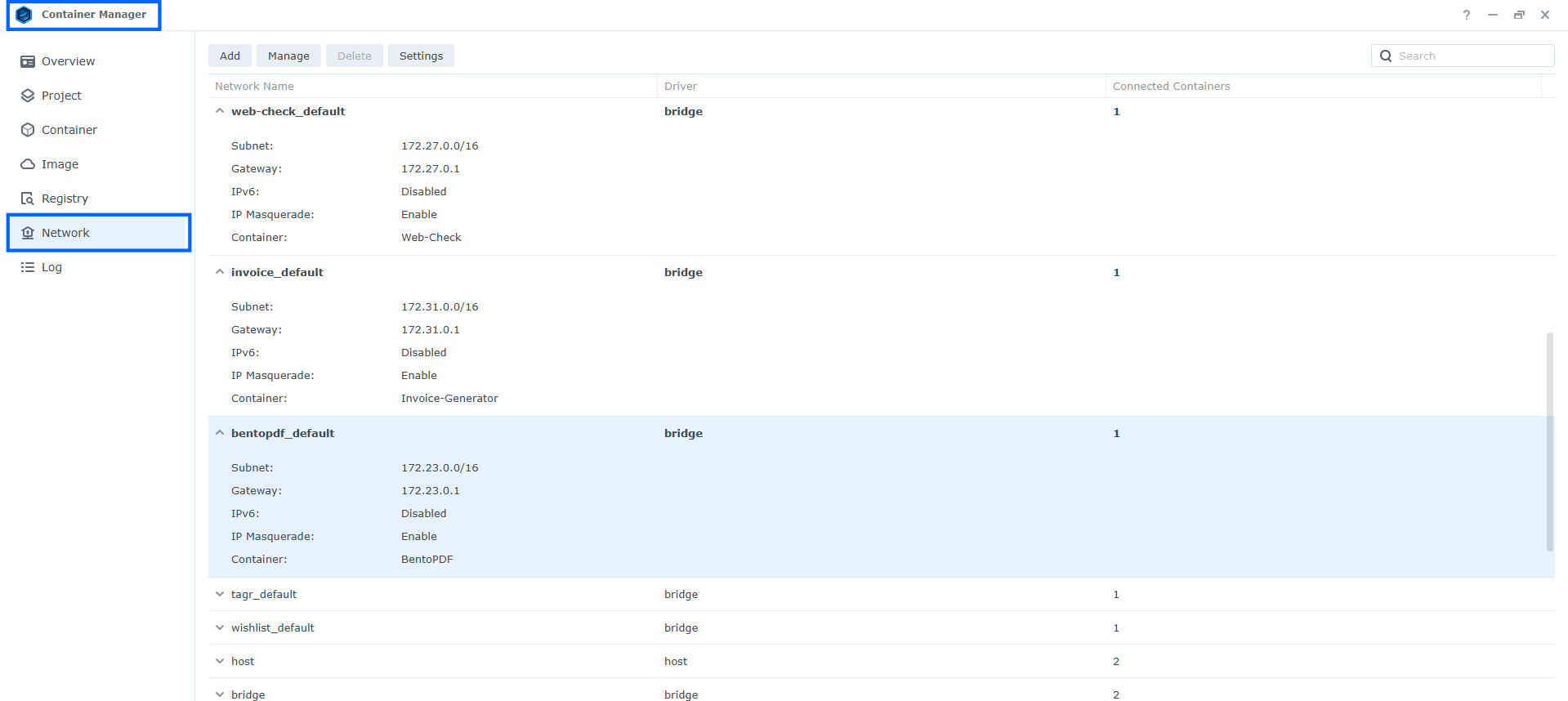Close the Container Manager window
This screenshot has height=701, width=1568.
(1545, 15)
